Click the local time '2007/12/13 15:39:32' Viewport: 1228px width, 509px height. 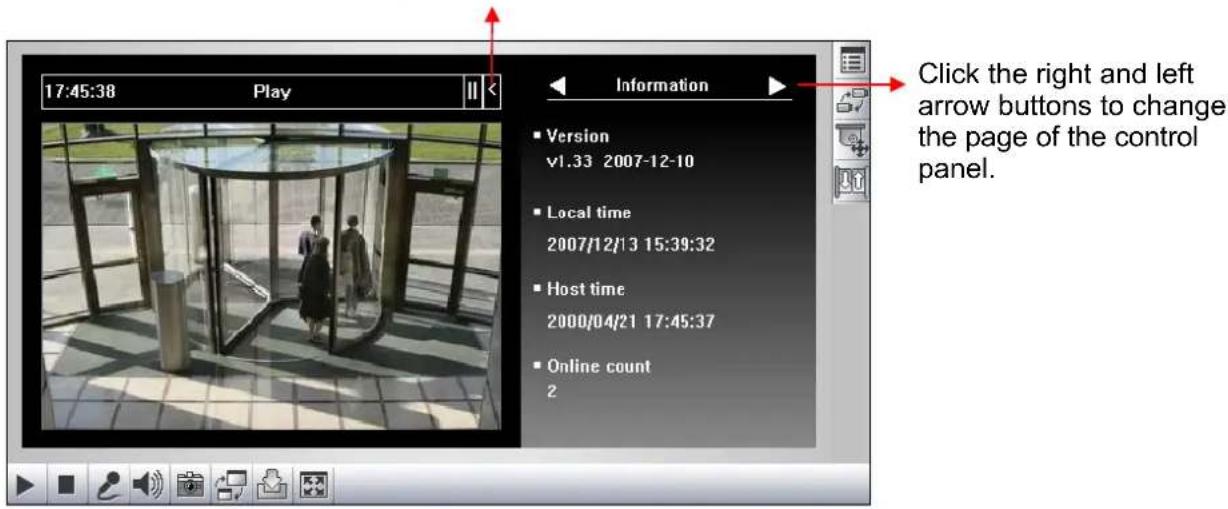(x=630, y=244)
